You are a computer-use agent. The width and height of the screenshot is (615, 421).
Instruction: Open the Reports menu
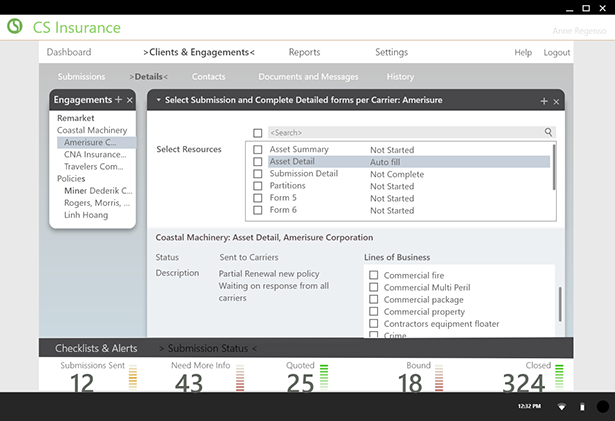[x=304, y=52]
